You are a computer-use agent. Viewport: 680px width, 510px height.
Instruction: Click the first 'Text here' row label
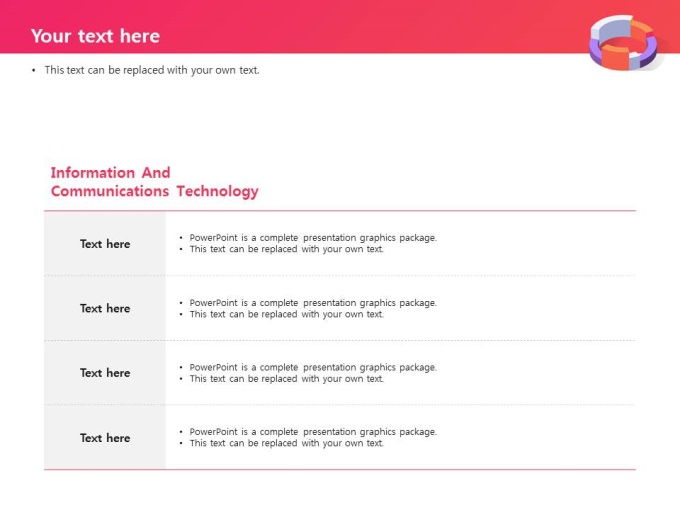click(105, 244)
